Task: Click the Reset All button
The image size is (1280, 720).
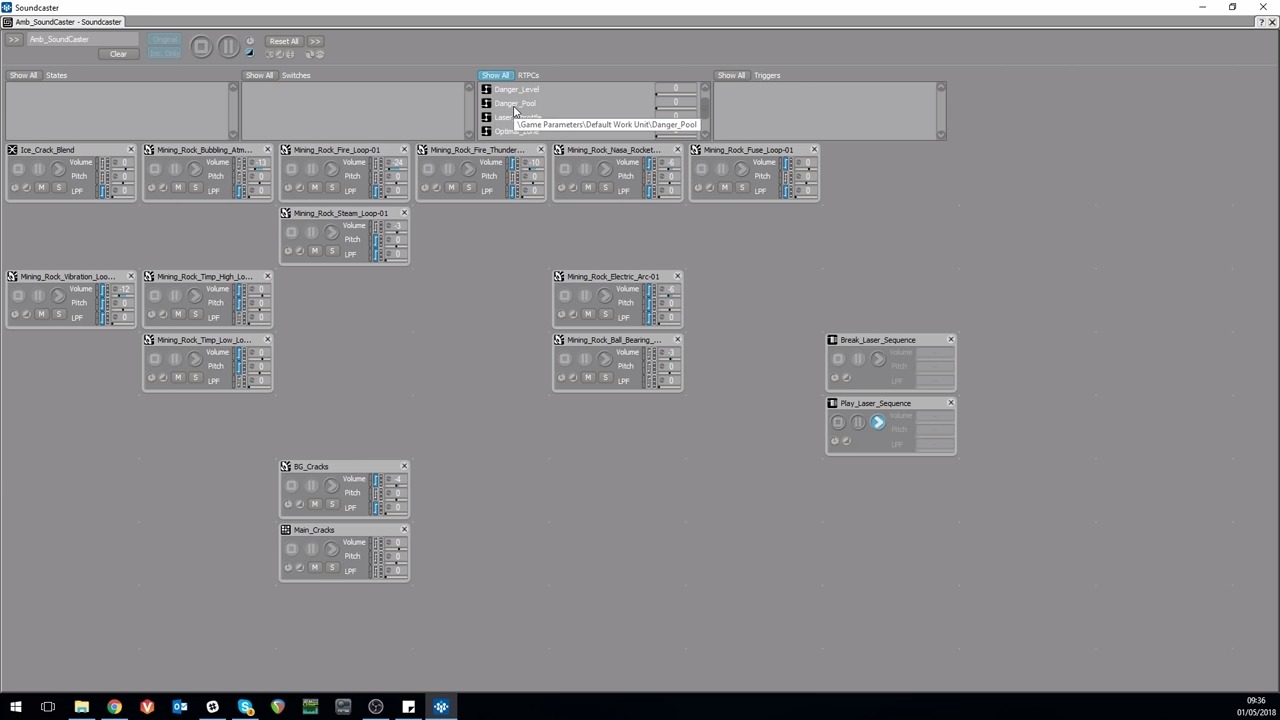Action: tap(284, 41)
